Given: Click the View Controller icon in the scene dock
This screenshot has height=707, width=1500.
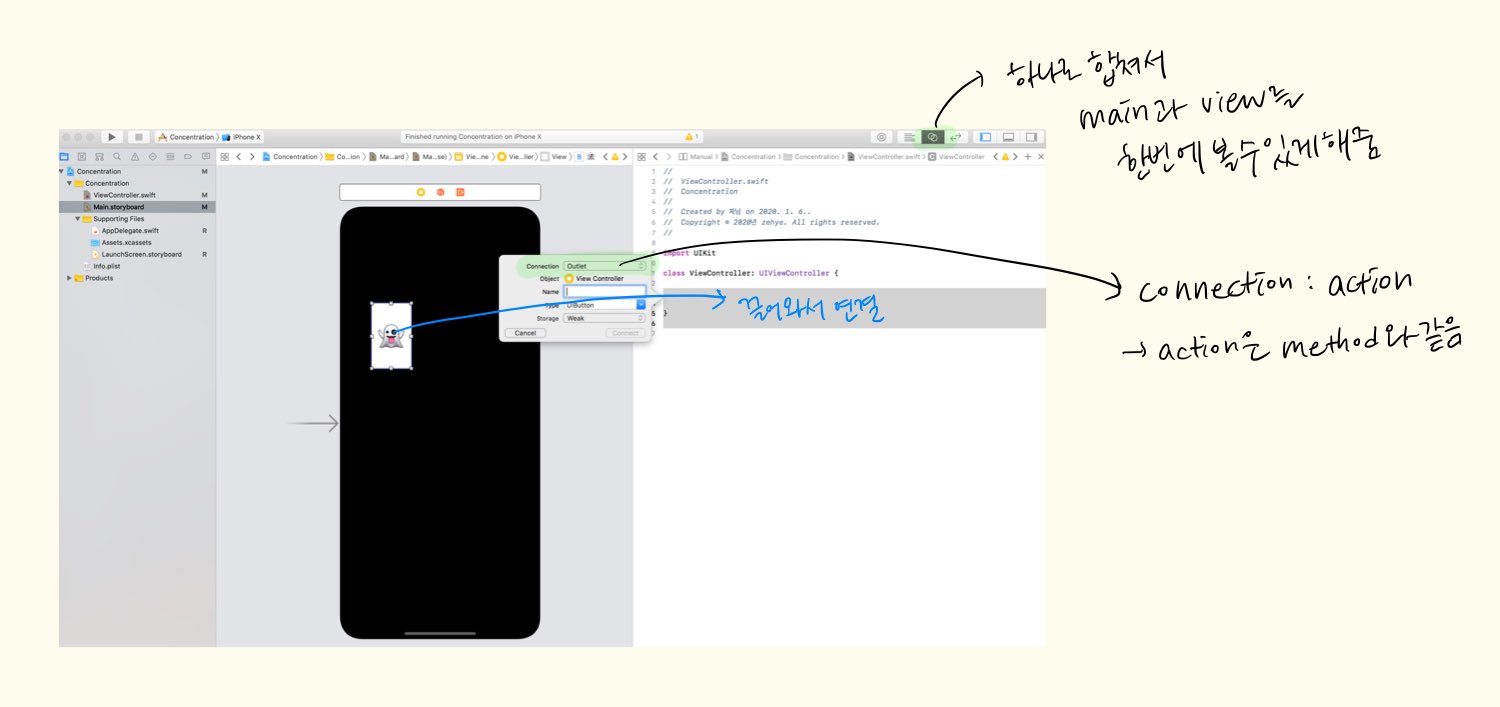Looking at the screenshot, I should [421, 191].
